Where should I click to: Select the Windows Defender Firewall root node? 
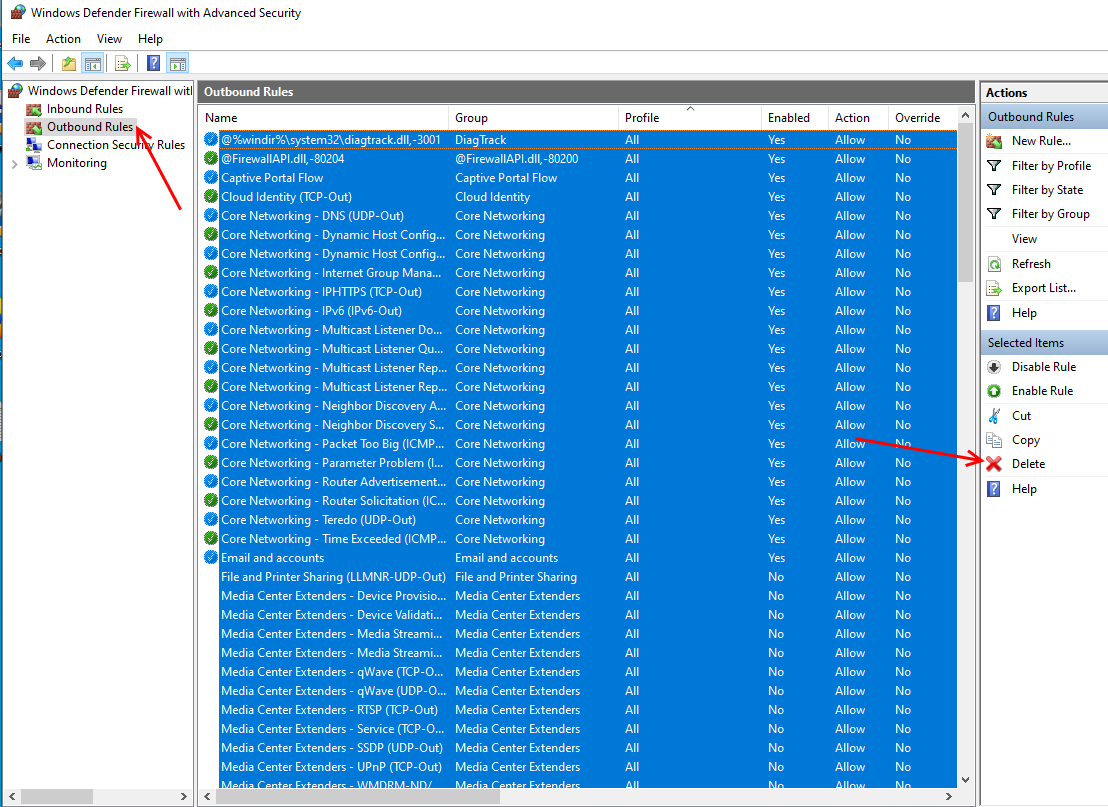[110, 90]
